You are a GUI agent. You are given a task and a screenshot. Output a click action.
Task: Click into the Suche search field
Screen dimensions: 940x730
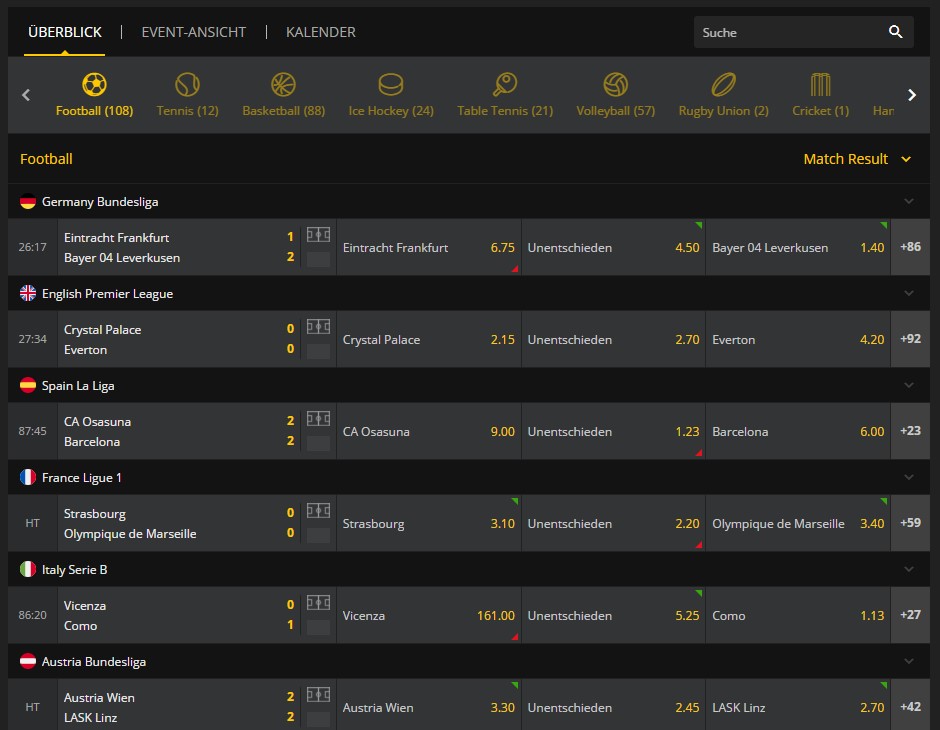tap(803, 32)
